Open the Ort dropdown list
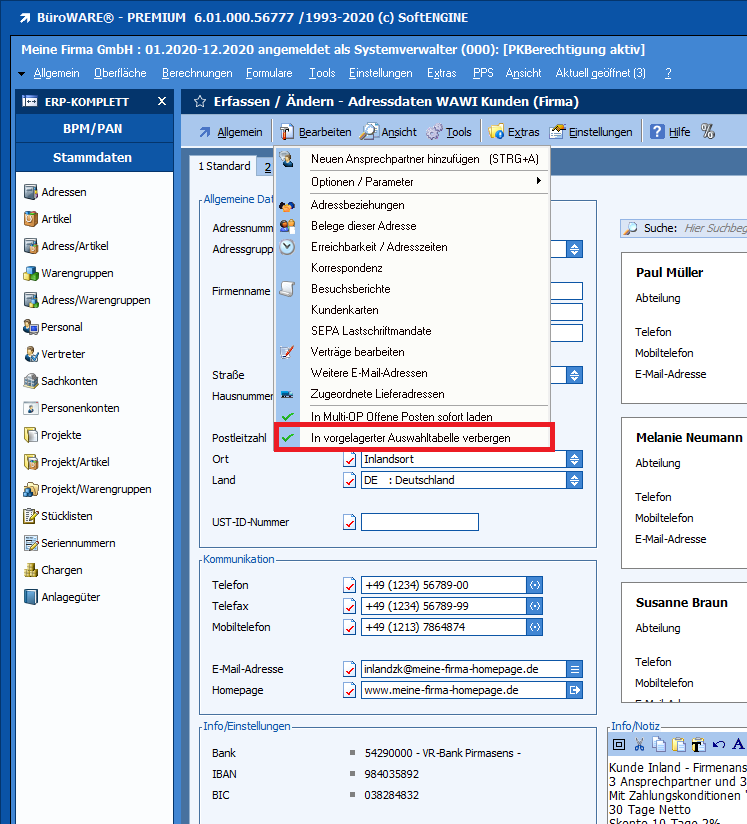747x824 pixels. pos(574,459)
